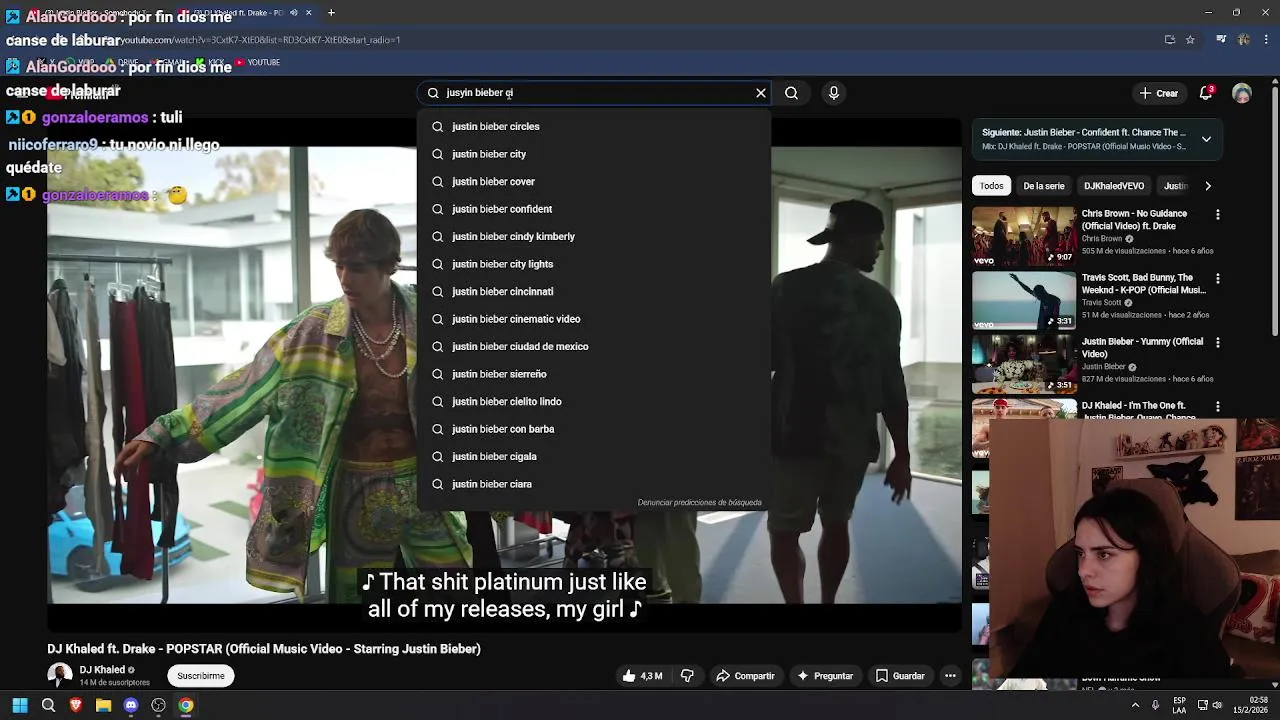Click the magnifier search button beside search box
The height and width of the screenshot is (720, 1280).
coord(791,93)
